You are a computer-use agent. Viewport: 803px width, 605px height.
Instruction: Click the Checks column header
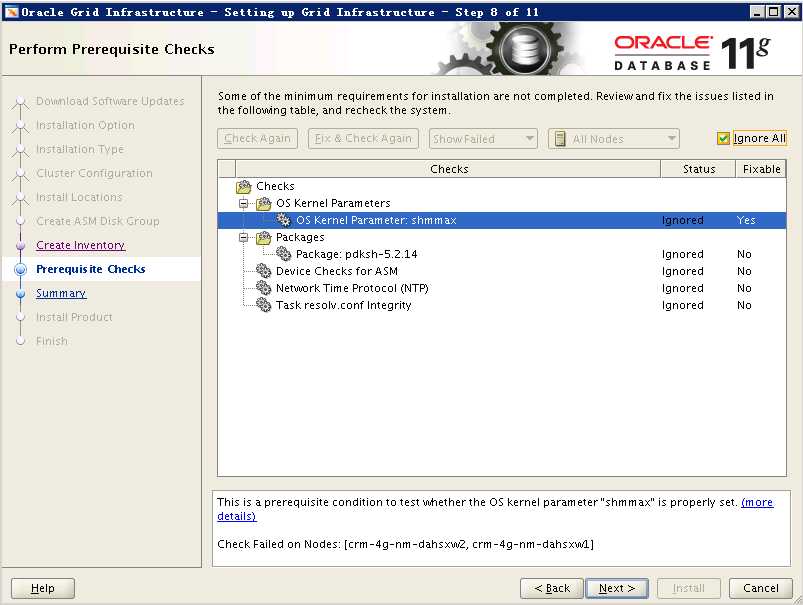coord(448,169)
